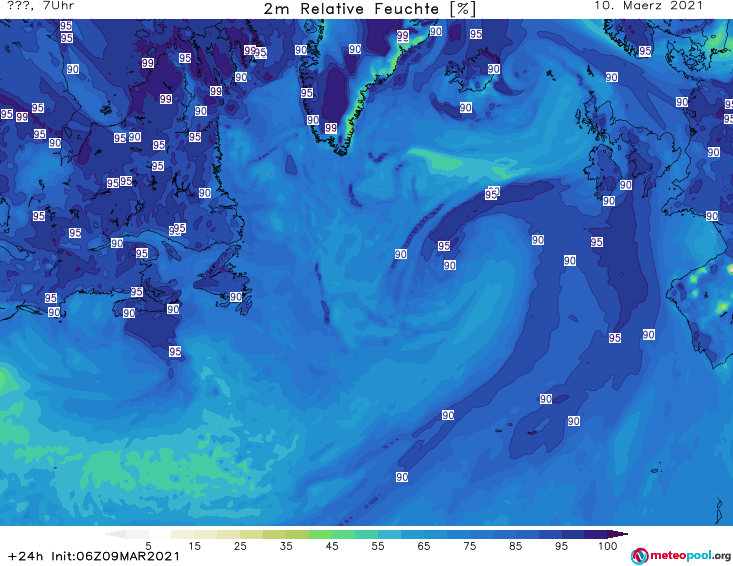Click the 'Init:06Z09MAR2021' initialization text

pyautogui.click(x=115, y=556)
